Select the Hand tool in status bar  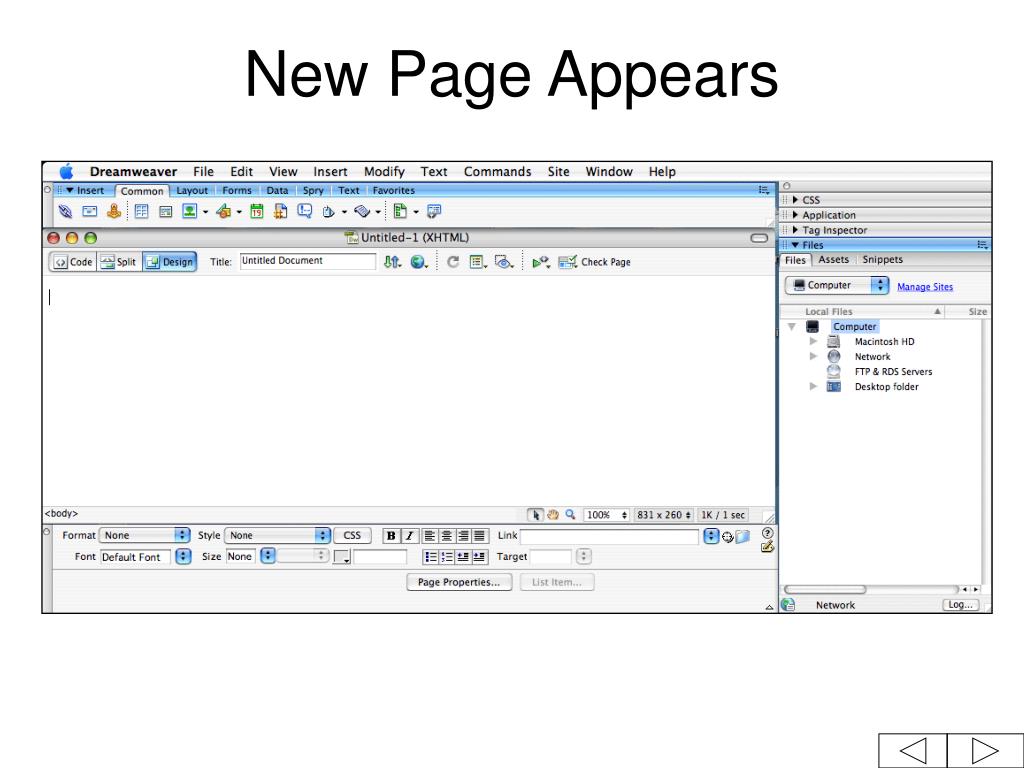coord(553,515)
